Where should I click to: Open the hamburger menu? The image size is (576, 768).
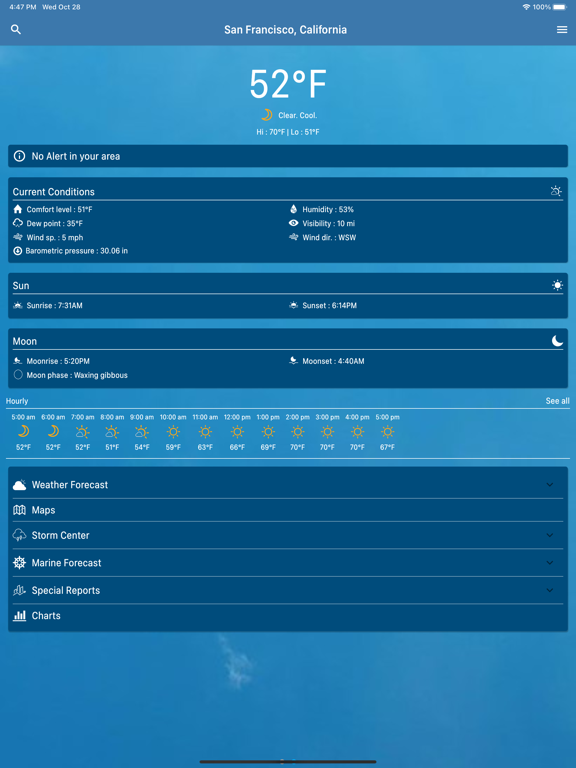click(x=562, y=30)
